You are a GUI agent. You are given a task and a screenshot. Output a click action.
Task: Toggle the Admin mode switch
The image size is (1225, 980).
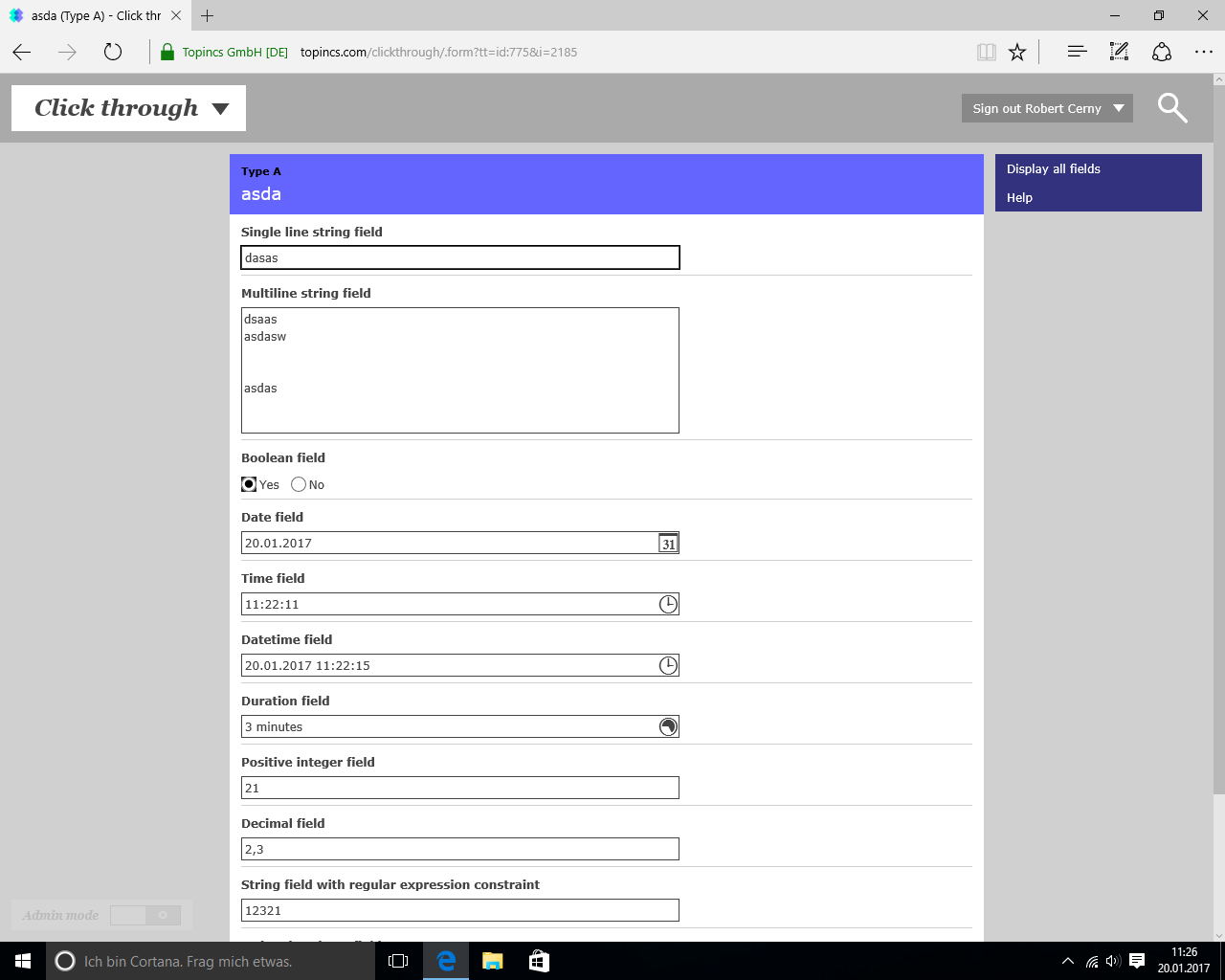click(145, 916)
